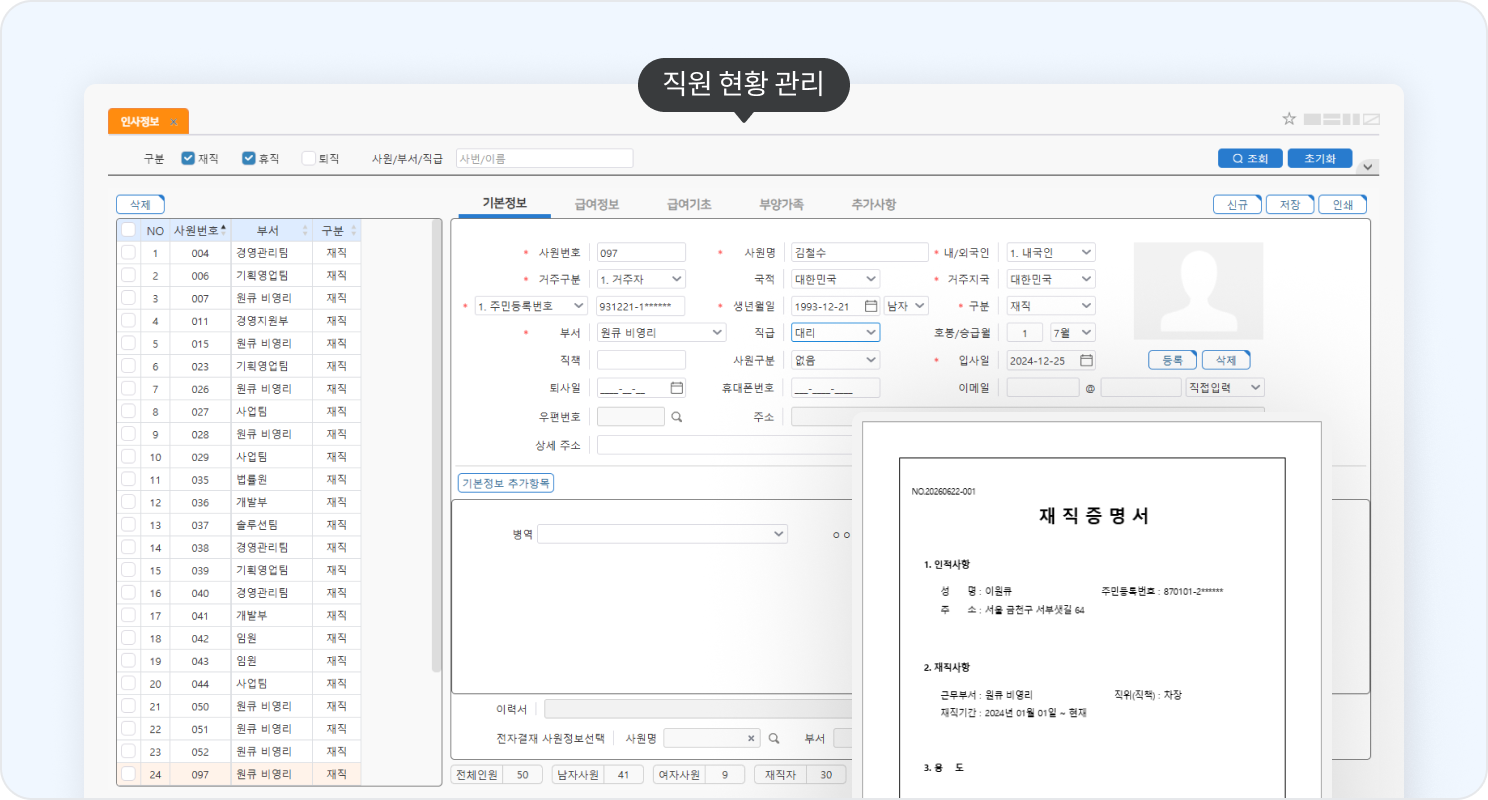Viewport: 1488px width, 800px height.
Task: Click the 저장 button
Action: pyautogui.click(x=1290, y=204)
